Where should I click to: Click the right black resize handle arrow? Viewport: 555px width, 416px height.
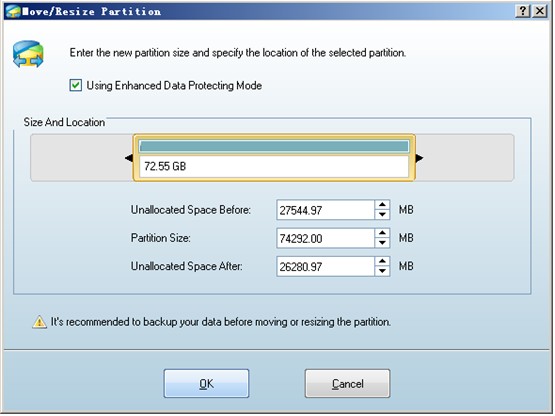point(419,158)
